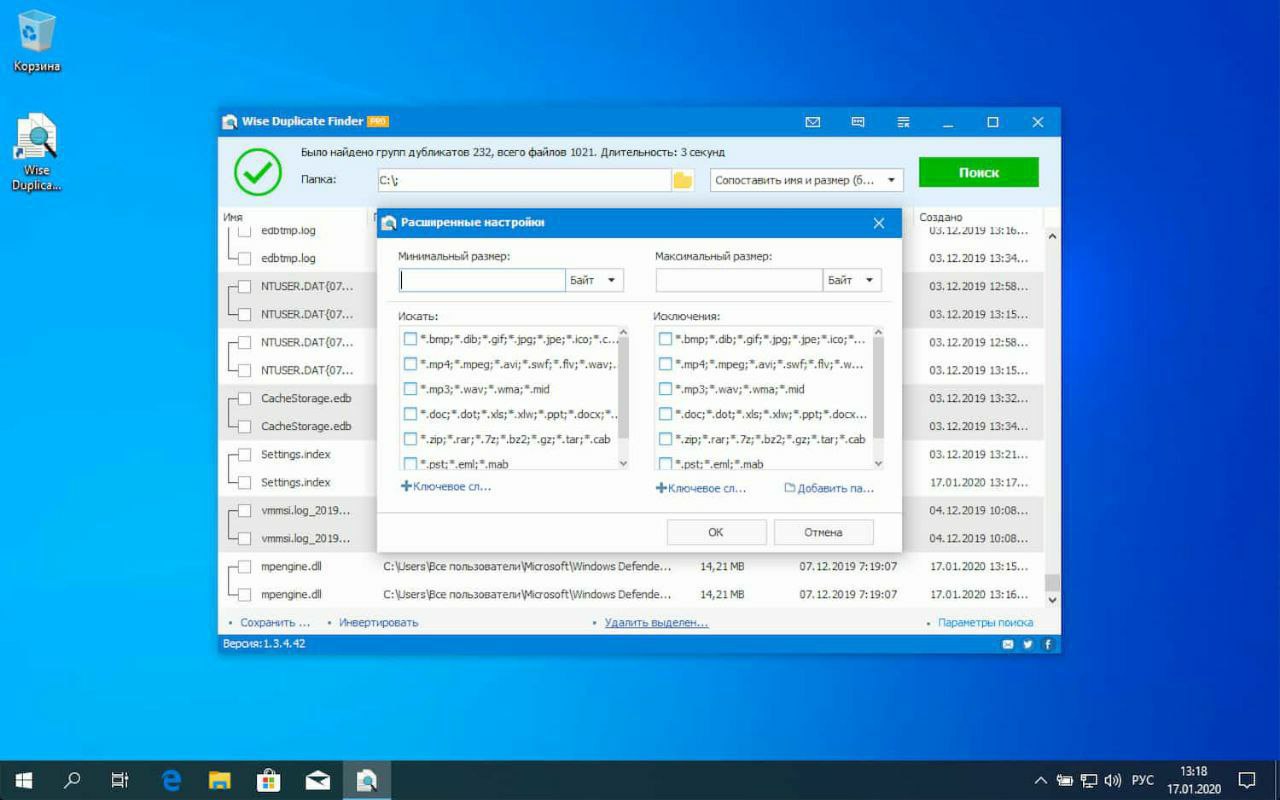Open the feedback chat icon in title bar
The height and width of the screenshot is (800, 1280).
point(858,122)
